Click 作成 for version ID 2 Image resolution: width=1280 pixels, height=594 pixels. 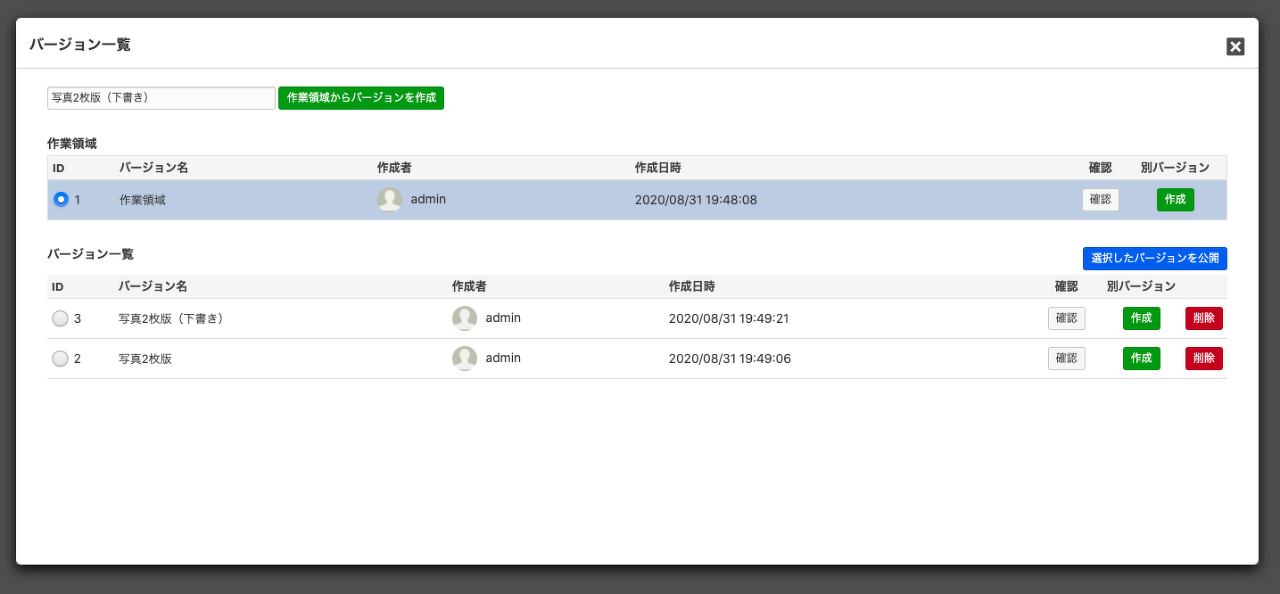[x=1141, y=358]
